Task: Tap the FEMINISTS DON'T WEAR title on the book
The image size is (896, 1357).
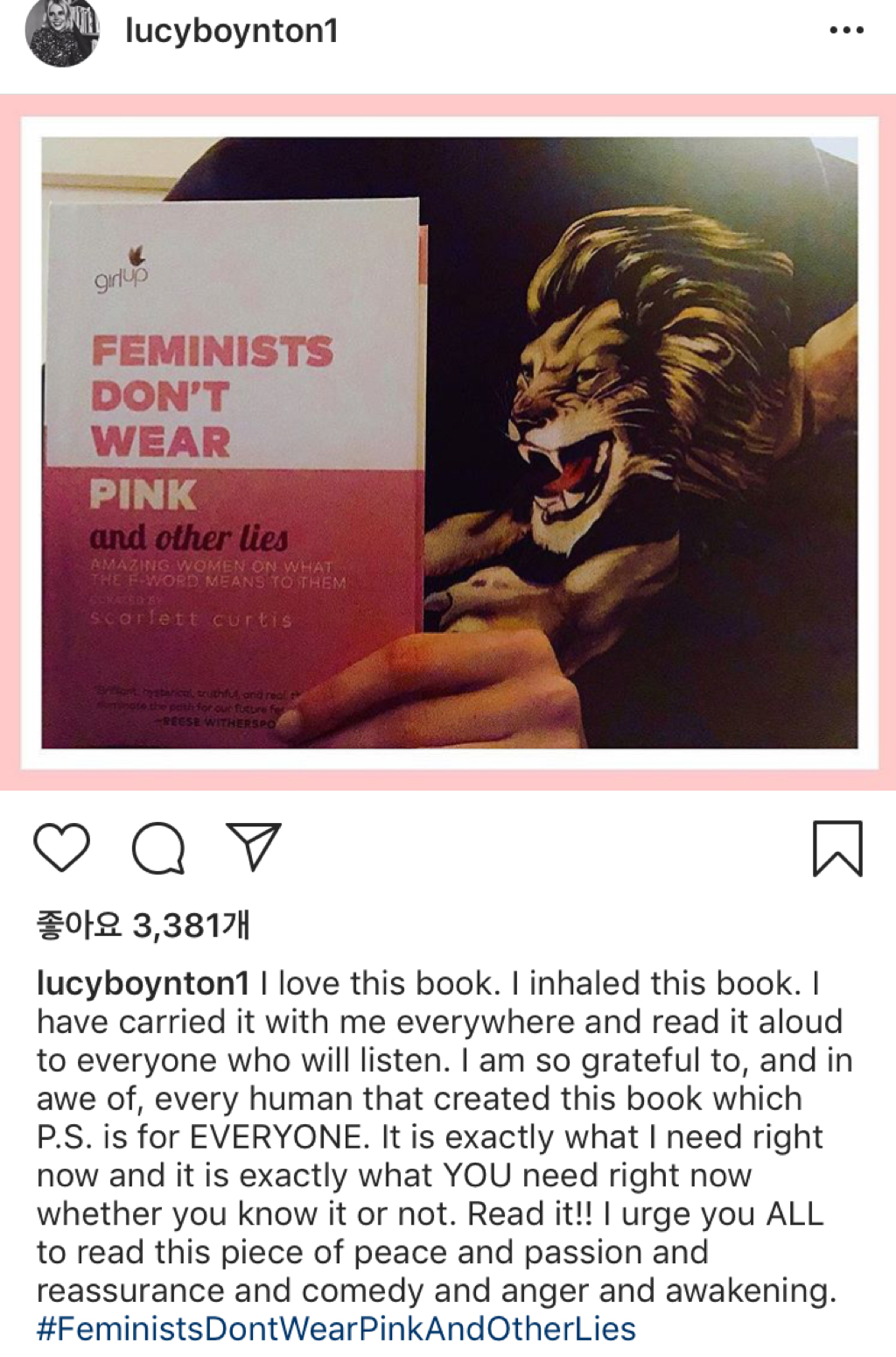Action: [212, 396]
